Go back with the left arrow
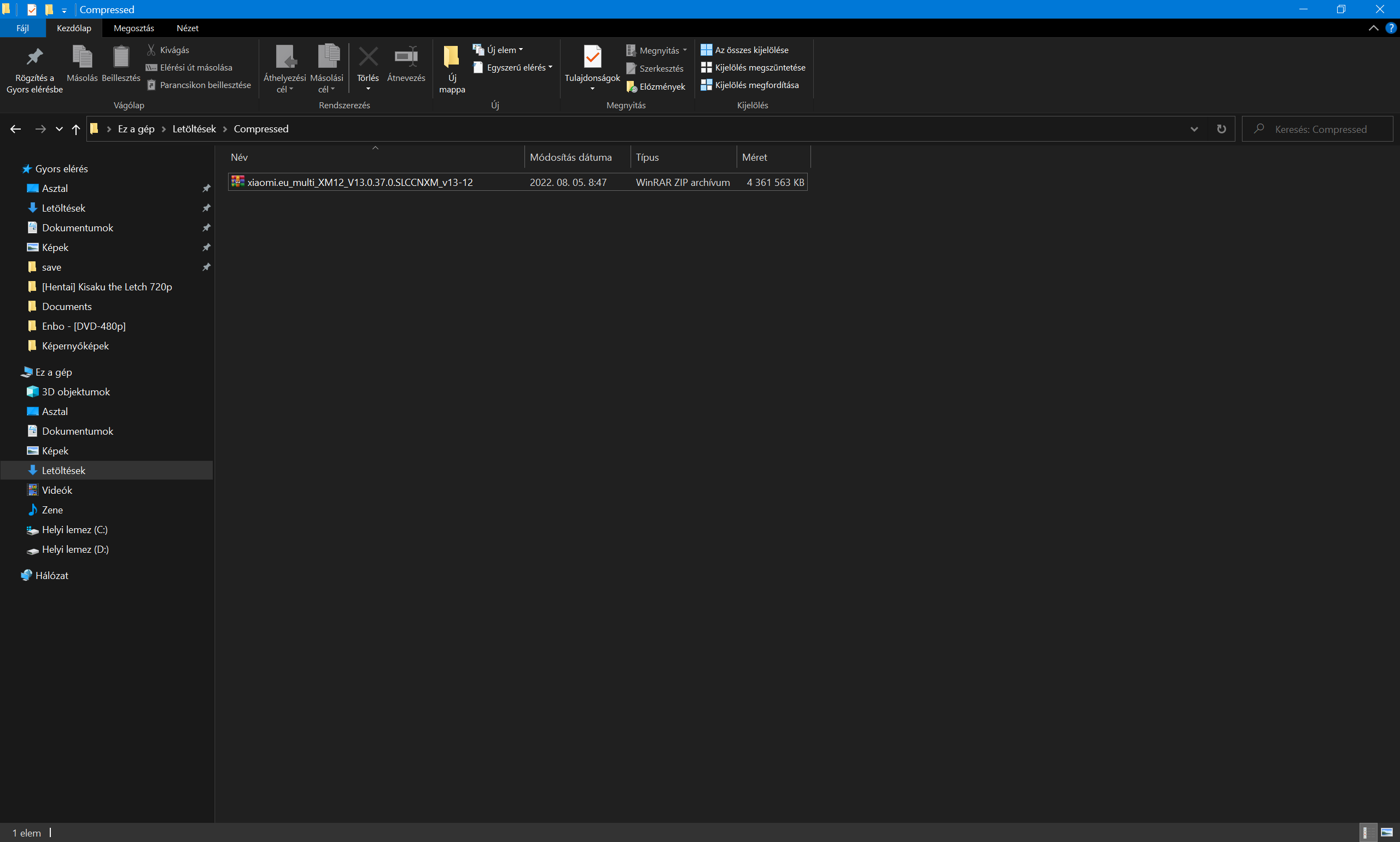This screenshot has height=842, width=1400. click(15, 130)
